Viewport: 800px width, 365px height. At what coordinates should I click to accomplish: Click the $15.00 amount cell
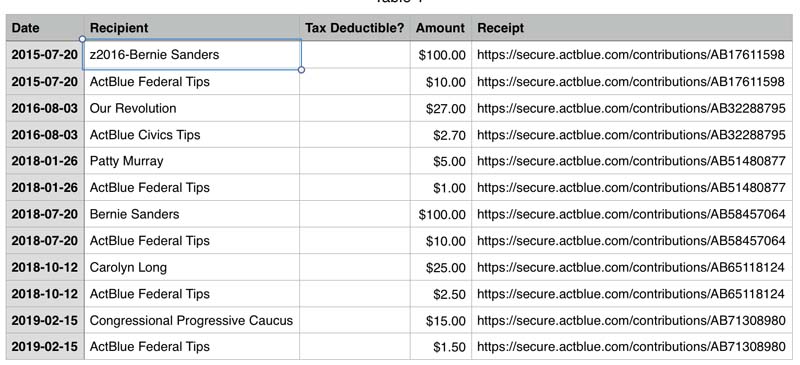(441, 321)
